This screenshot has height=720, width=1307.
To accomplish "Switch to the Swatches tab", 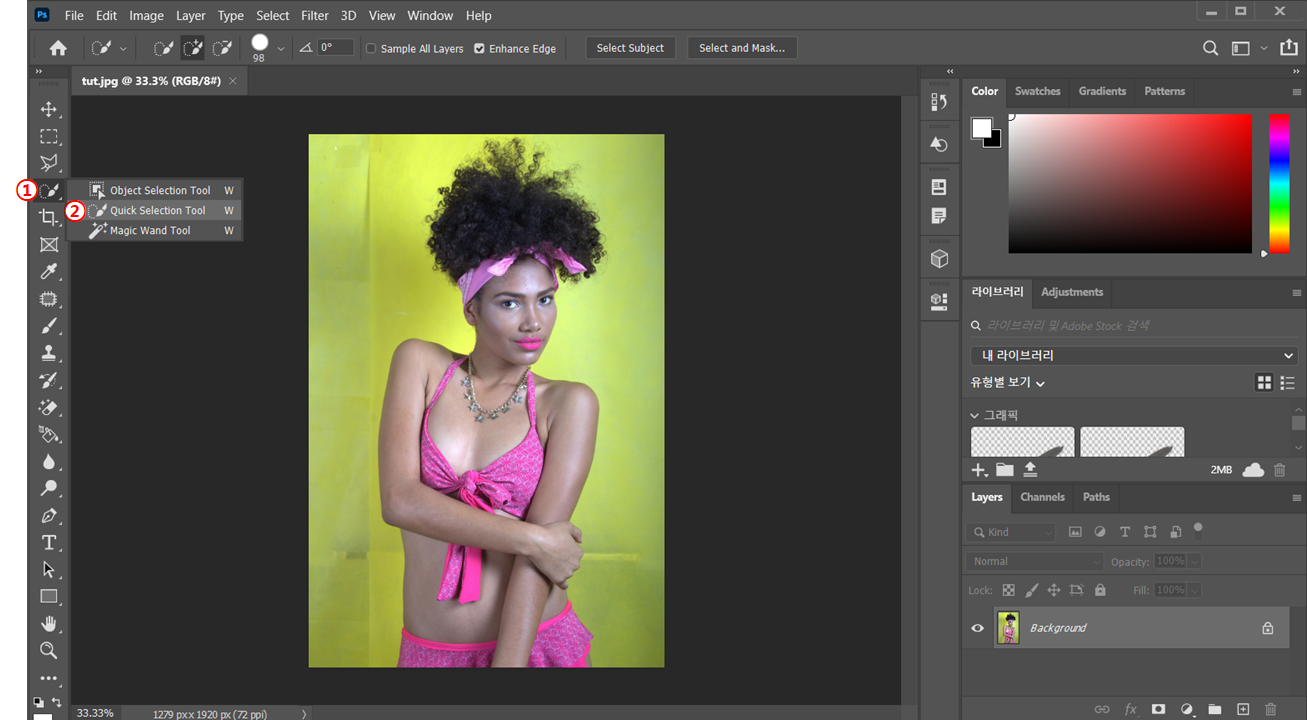I will click(1037, 91).
